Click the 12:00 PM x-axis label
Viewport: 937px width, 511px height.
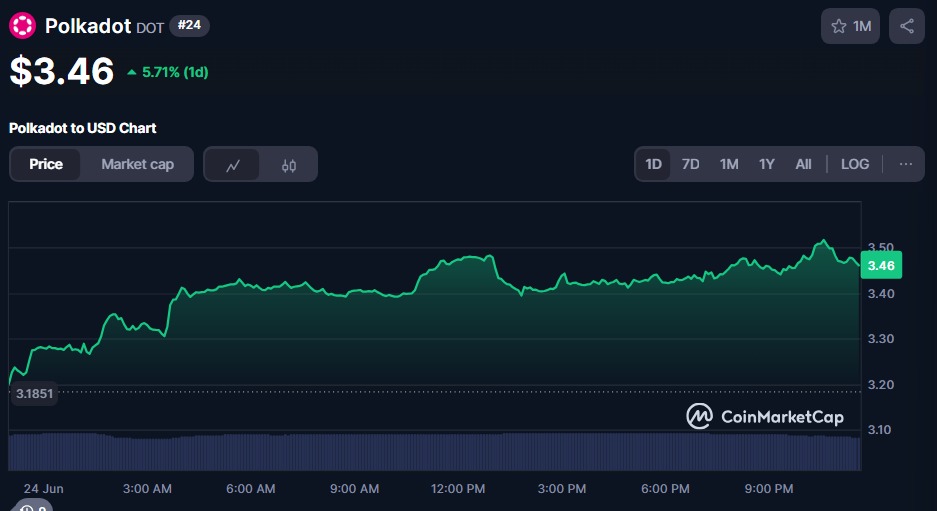tap(458, 489)
